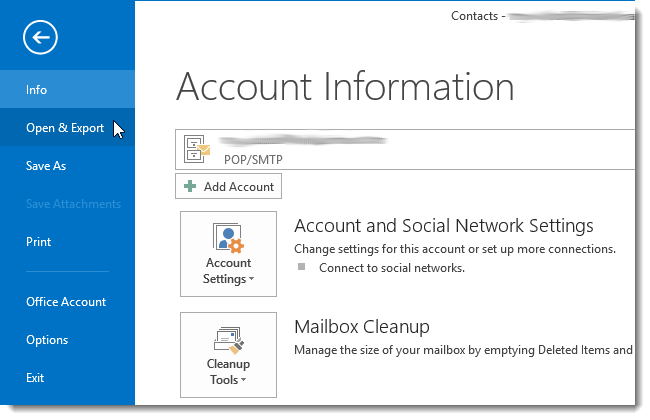
Task: Open the POP/SMTP account selector dropdown
Action: (x=405, y=149)
